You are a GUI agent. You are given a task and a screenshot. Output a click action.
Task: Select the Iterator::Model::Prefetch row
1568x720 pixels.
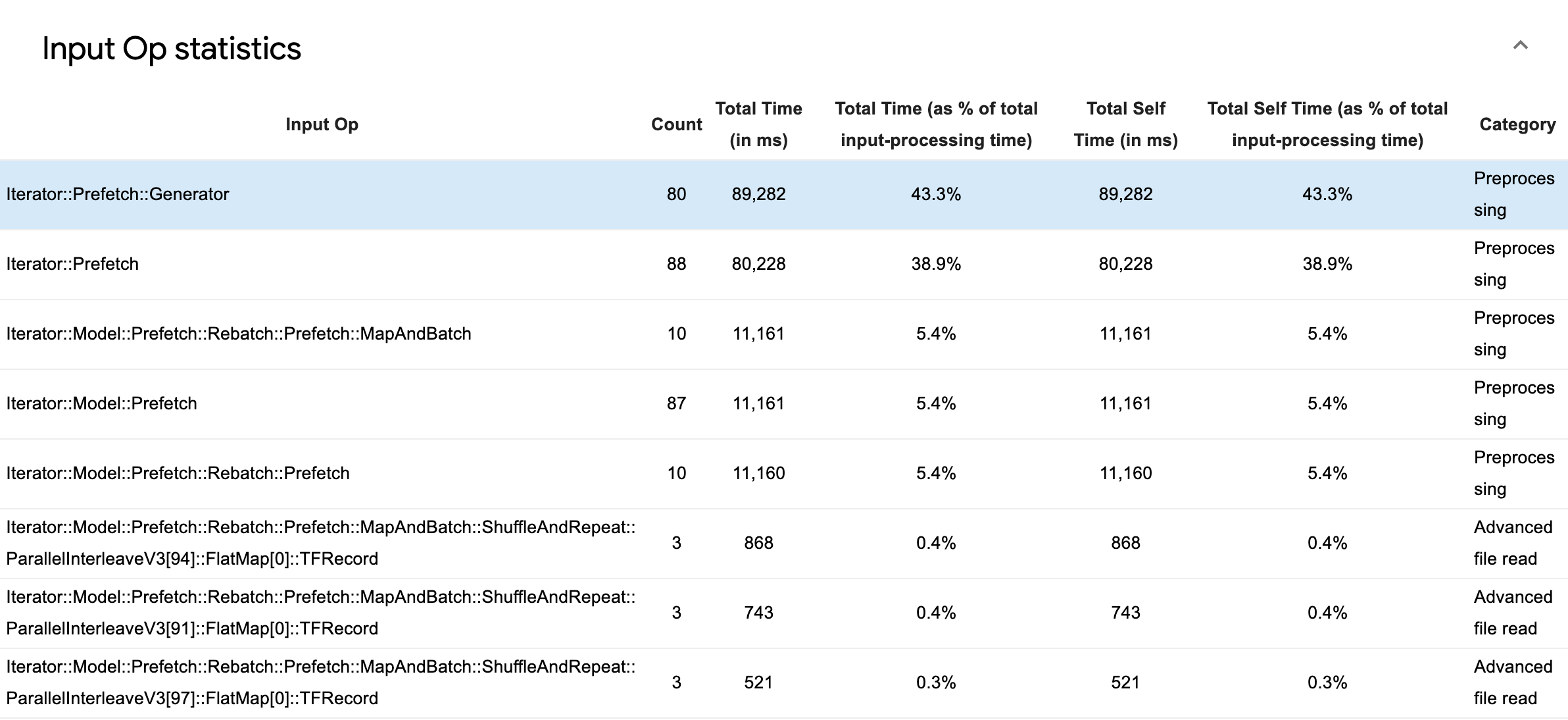tap(102, 403)
